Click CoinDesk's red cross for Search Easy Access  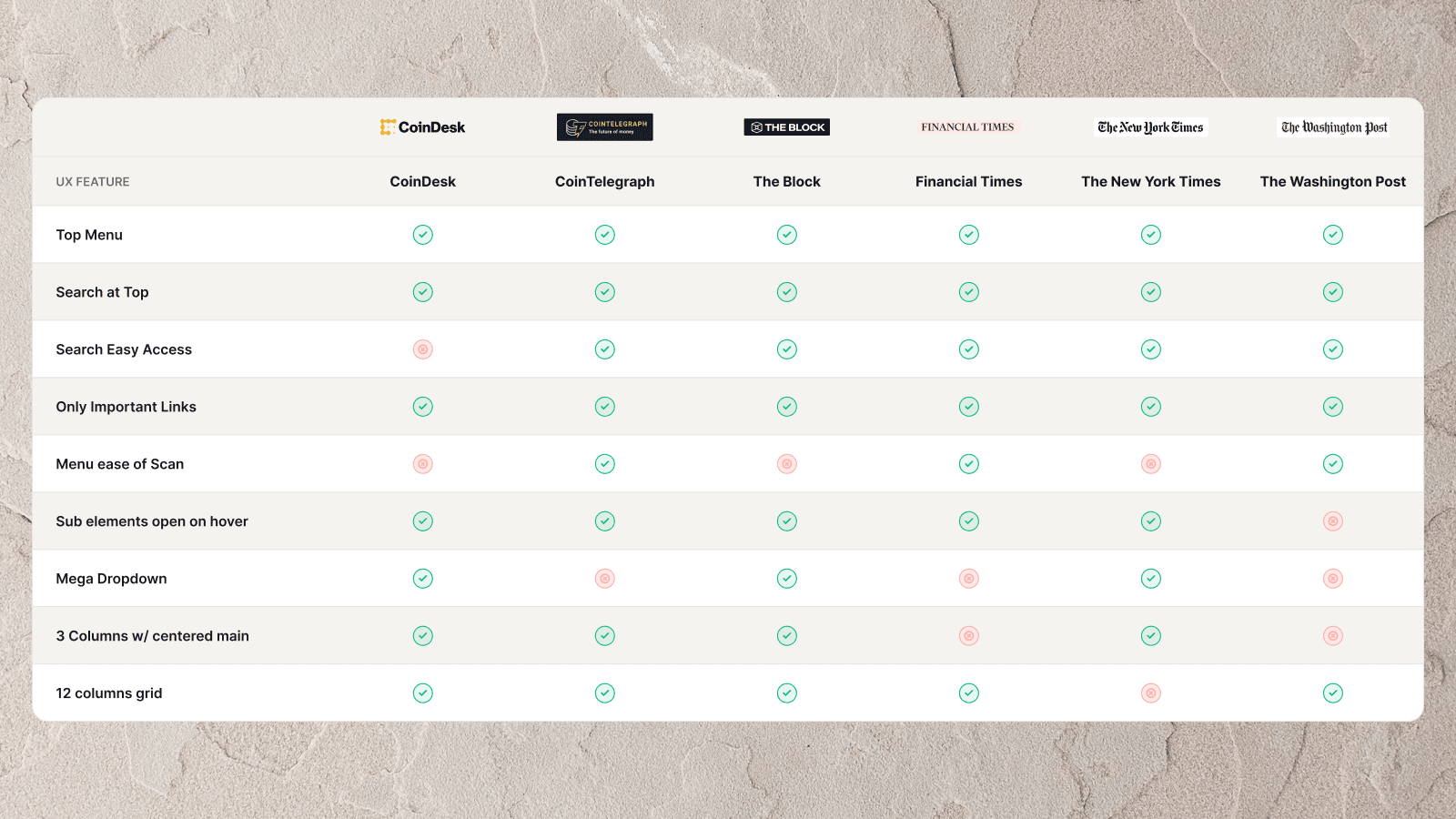tap(423, 349)
